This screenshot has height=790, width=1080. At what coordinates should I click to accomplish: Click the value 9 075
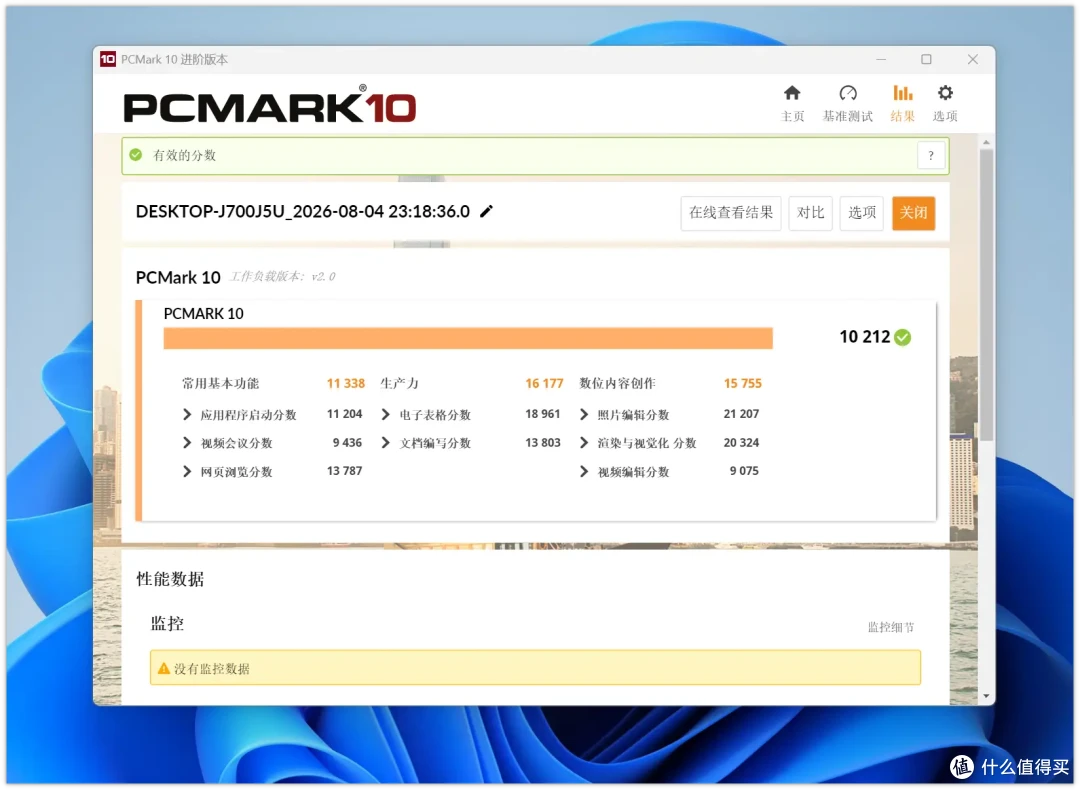pyautogui.click(x=744, y=471)
